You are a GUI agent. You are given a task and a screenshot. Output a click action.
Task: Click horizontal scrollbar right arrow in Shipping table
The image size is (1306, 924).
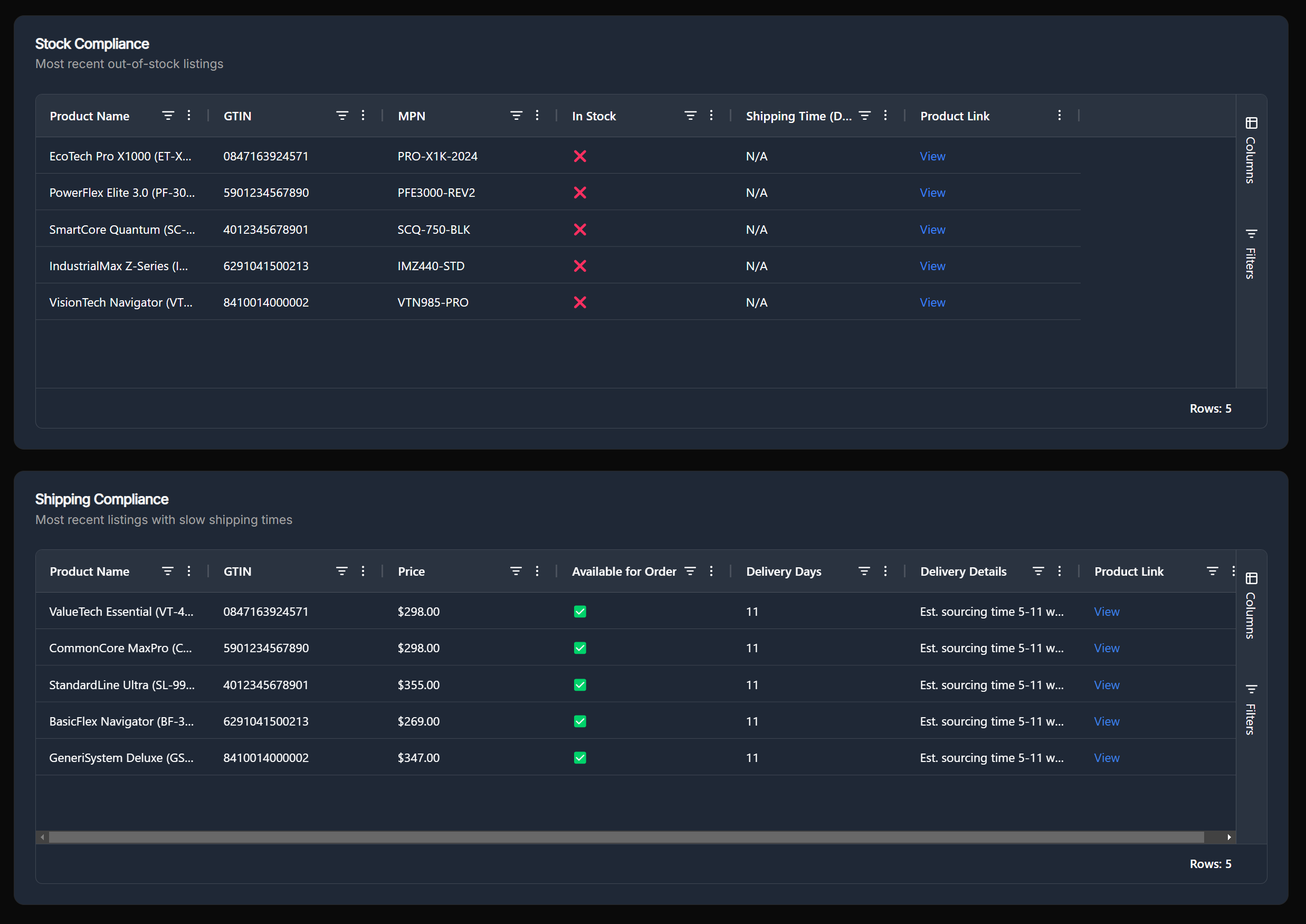(x=1228, y=837)
